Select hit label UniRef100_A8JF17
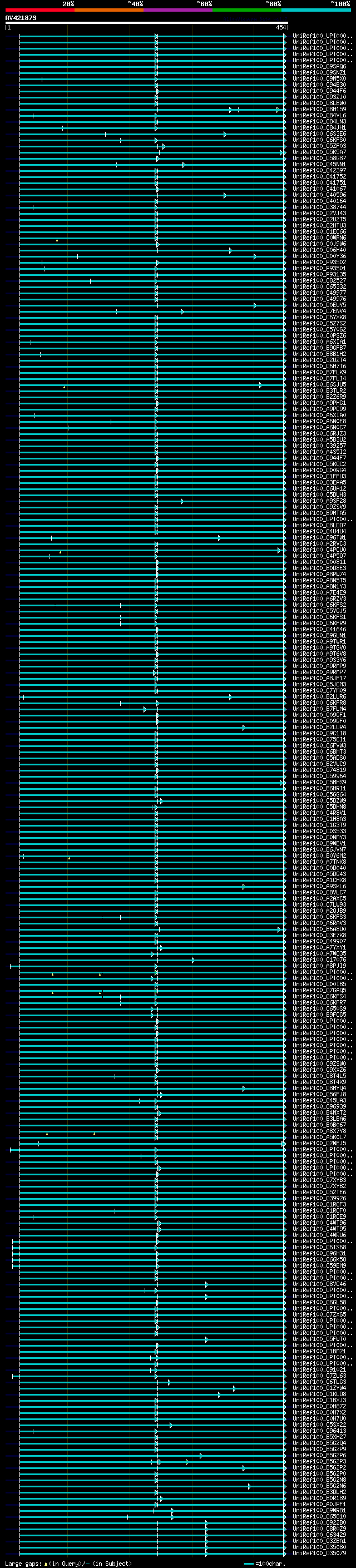 tap(319, 678)
